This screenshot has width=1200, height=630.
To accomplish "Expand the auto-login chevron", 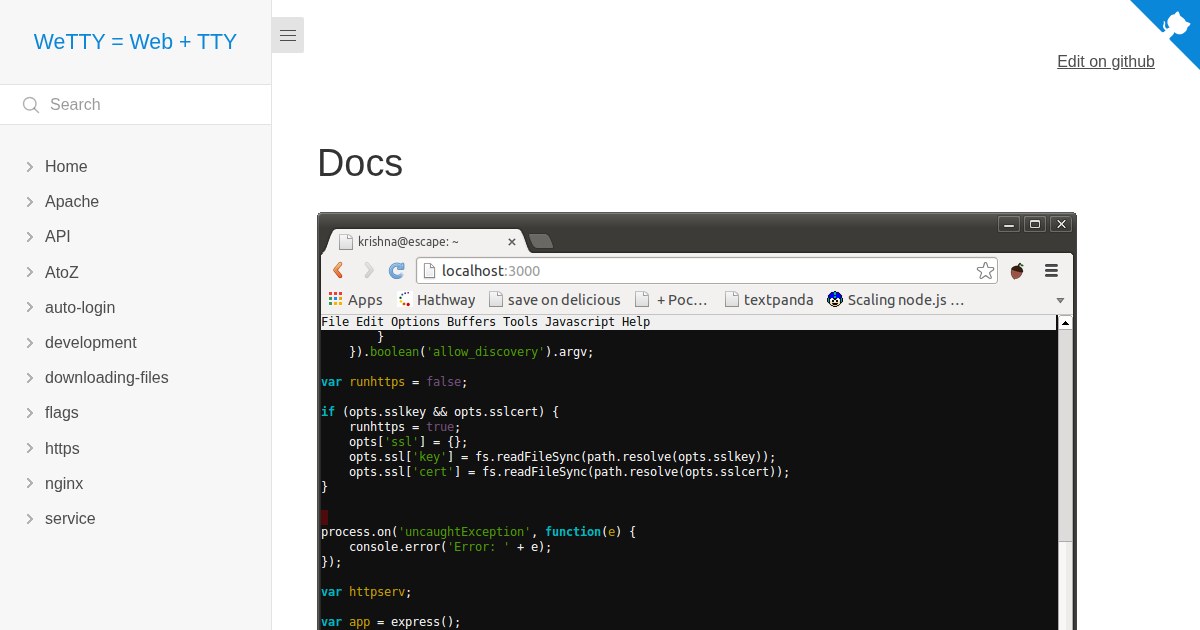I will click(x=30, y=308).
